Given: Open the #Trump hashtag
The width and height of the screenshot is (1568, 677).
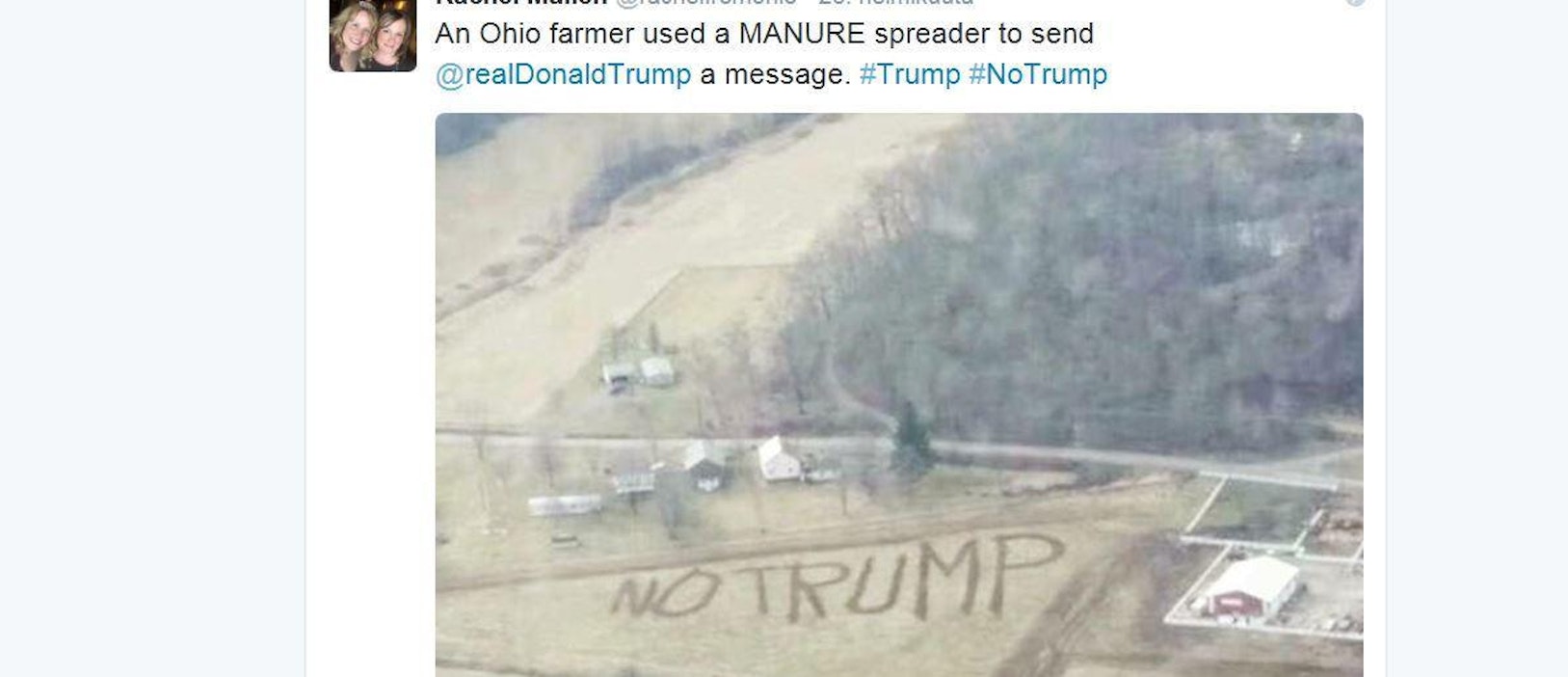Looking at the screenshot, I should pyautogui.click(x=910, y=74).
